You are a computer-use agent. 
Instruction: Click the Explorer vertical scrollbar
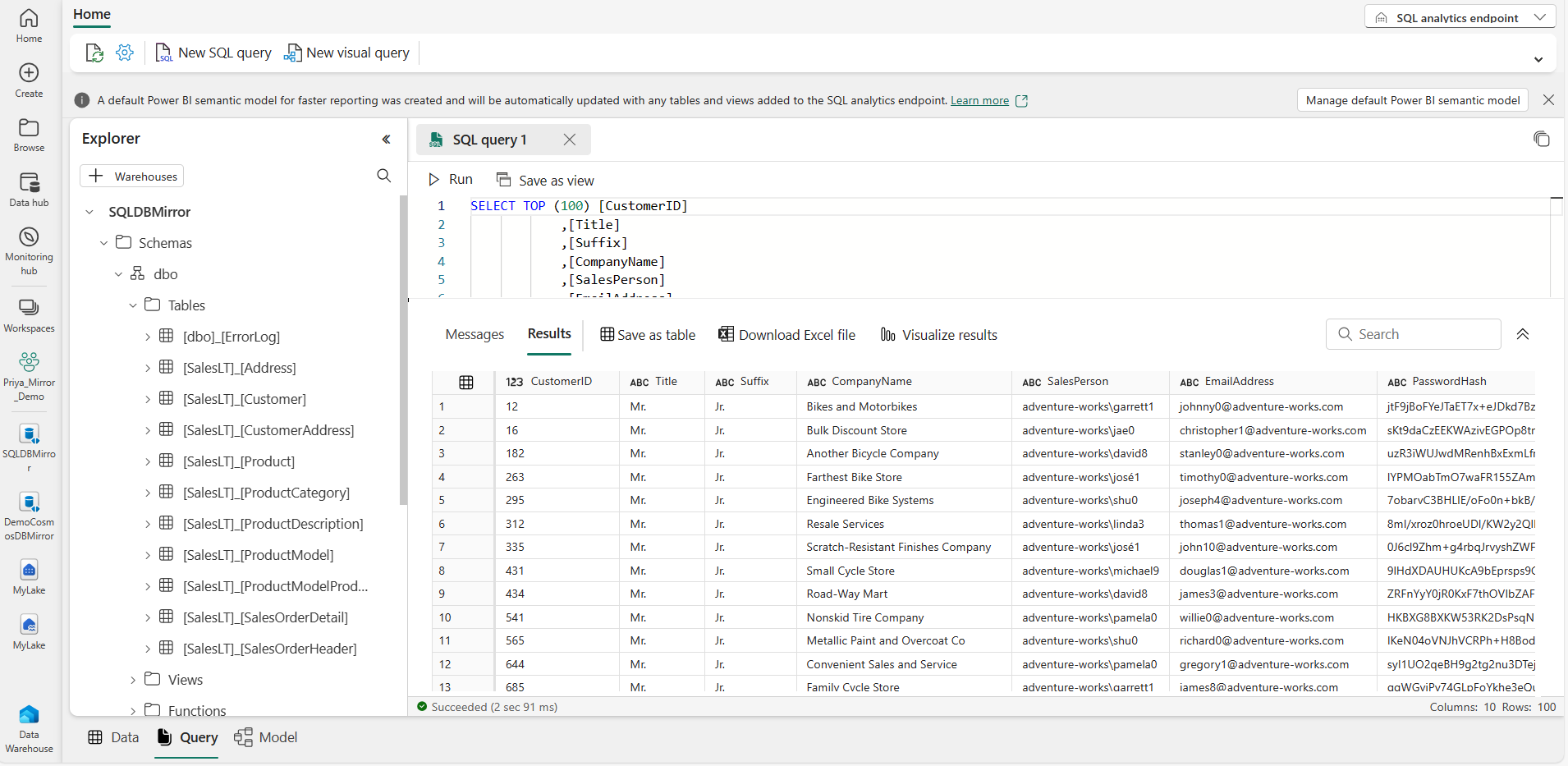click(x=403, y=351)
